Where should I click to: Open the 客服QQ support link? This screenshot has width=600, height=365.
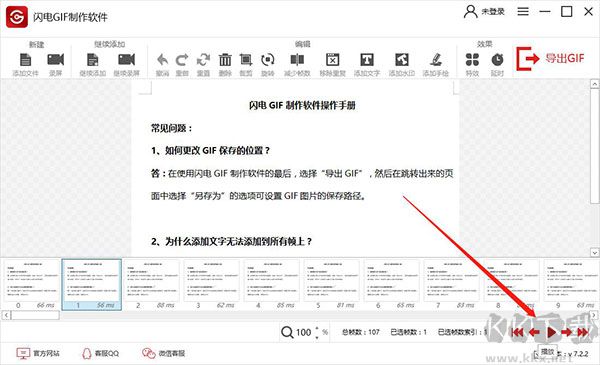(100, 353)
